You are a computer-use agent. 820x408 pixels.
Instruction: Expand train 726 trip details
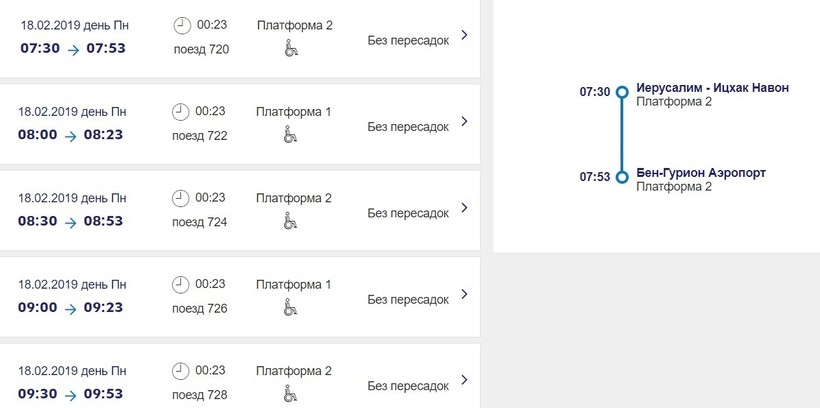coord(464,294)
